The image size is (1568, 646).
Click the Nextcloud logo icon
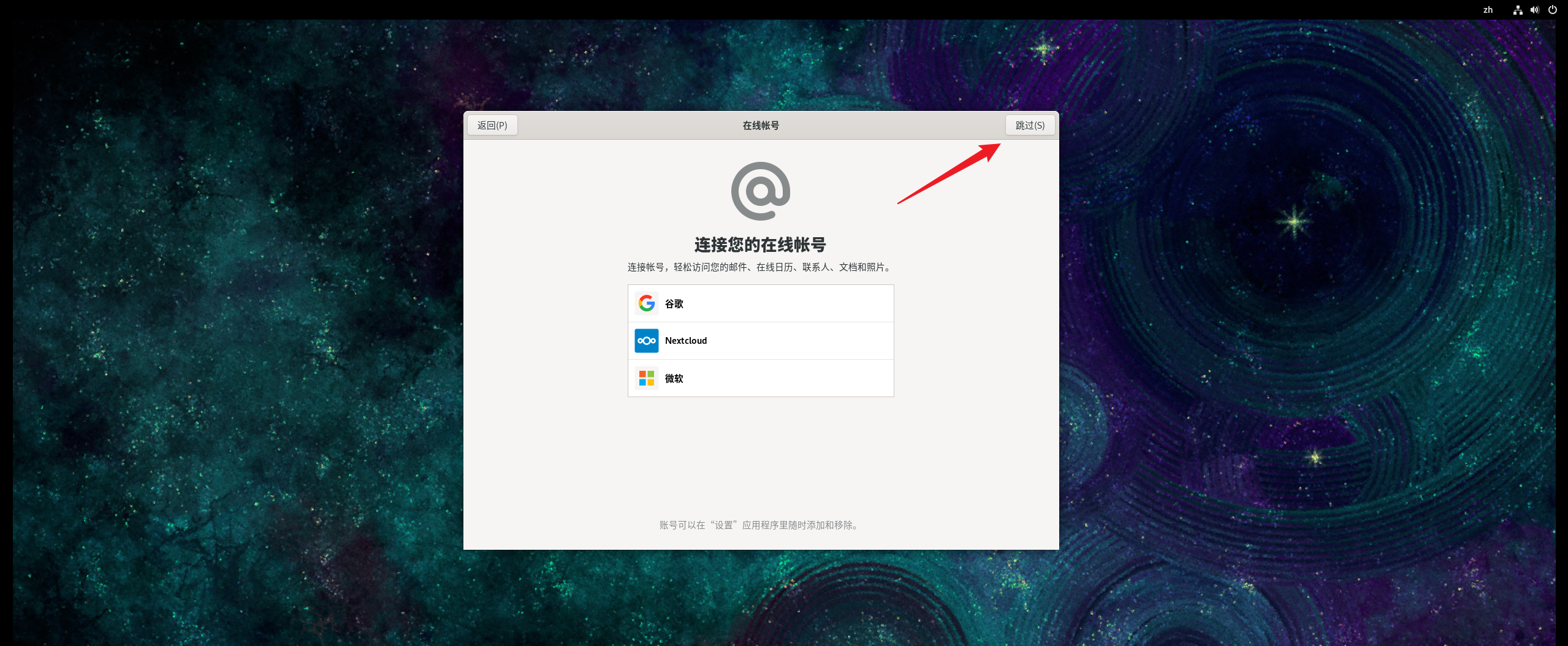point(646,341)
